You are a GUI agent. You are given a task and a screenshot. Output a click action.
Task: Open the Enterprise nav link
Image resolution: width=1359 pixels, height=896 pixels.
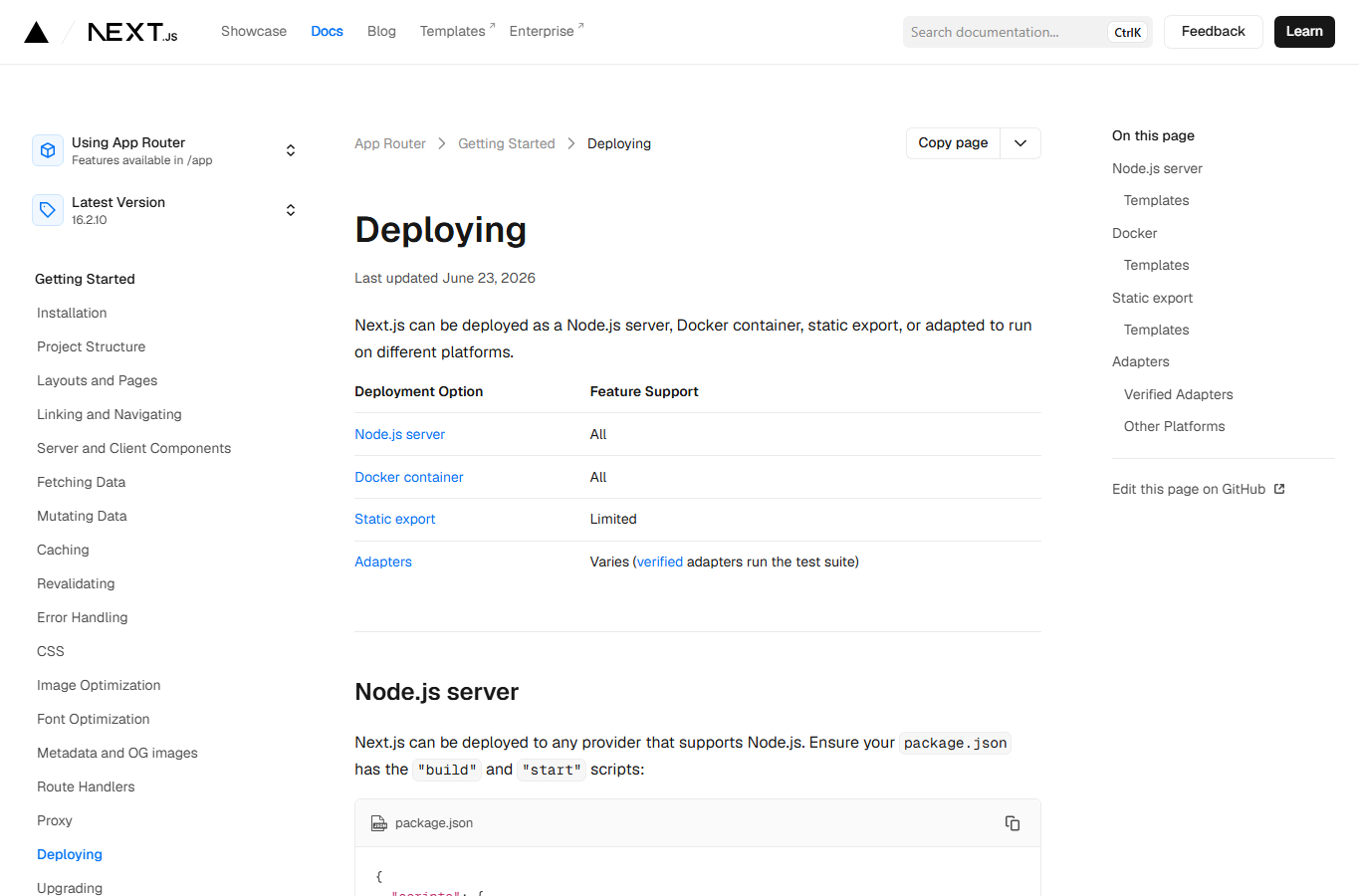(547, 32)
